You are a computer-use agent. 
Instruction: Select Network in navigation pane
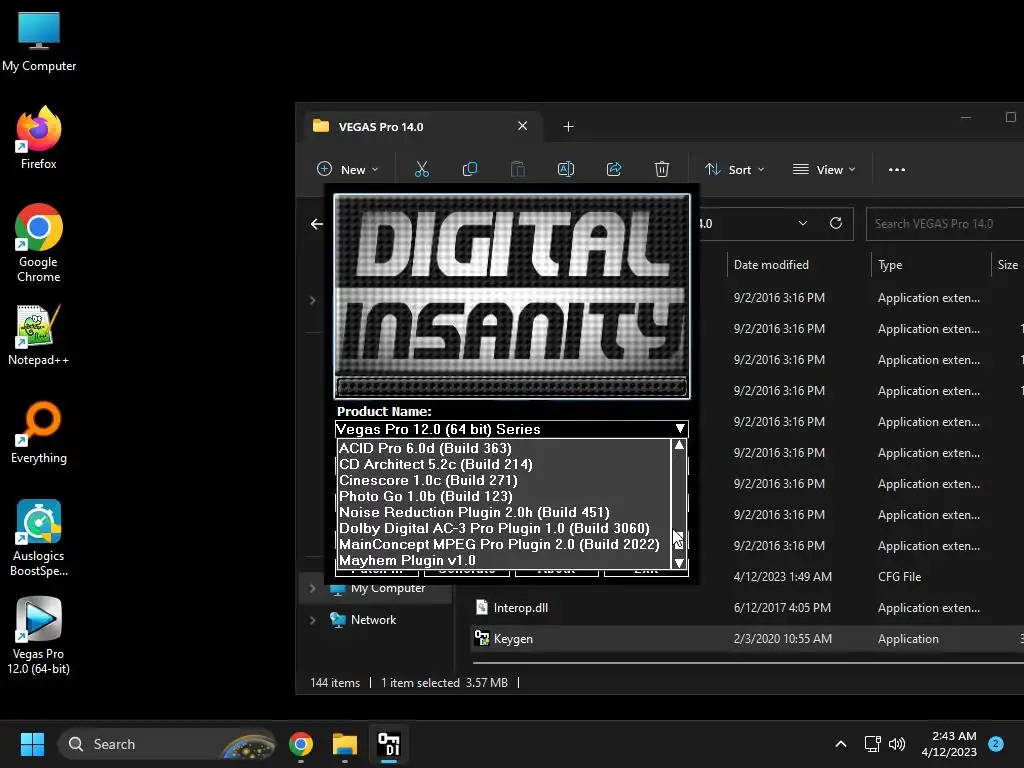pos(373,620)
